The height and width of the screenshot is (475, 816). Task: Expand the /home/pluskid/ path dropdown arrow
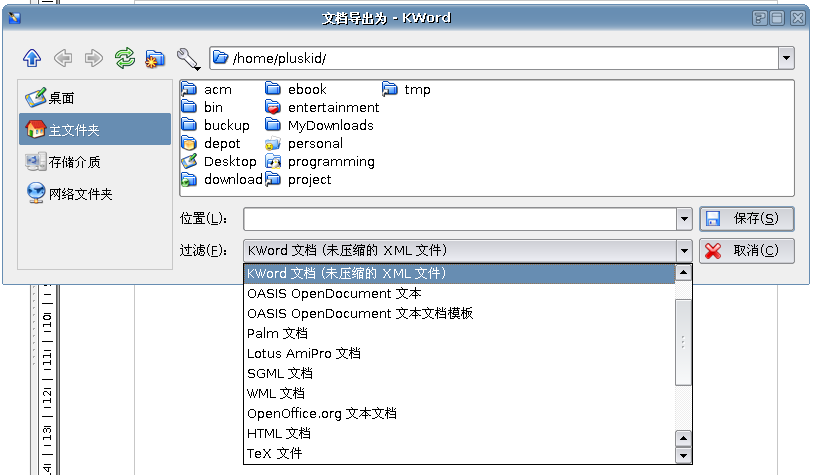pyautogui.click(x=786, y=58)
